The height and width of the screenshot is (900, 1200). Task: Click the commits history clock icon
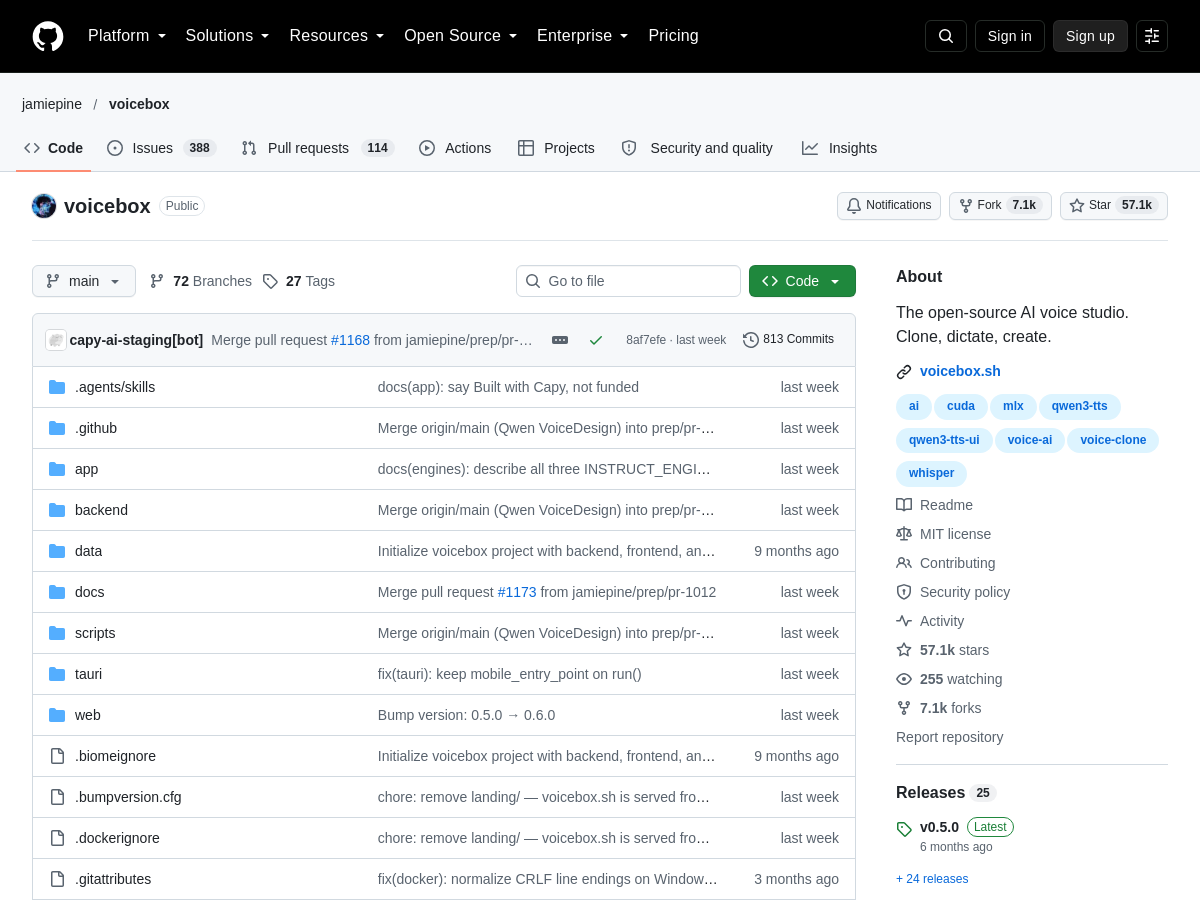pyautogui.click(x=751, y=340)
